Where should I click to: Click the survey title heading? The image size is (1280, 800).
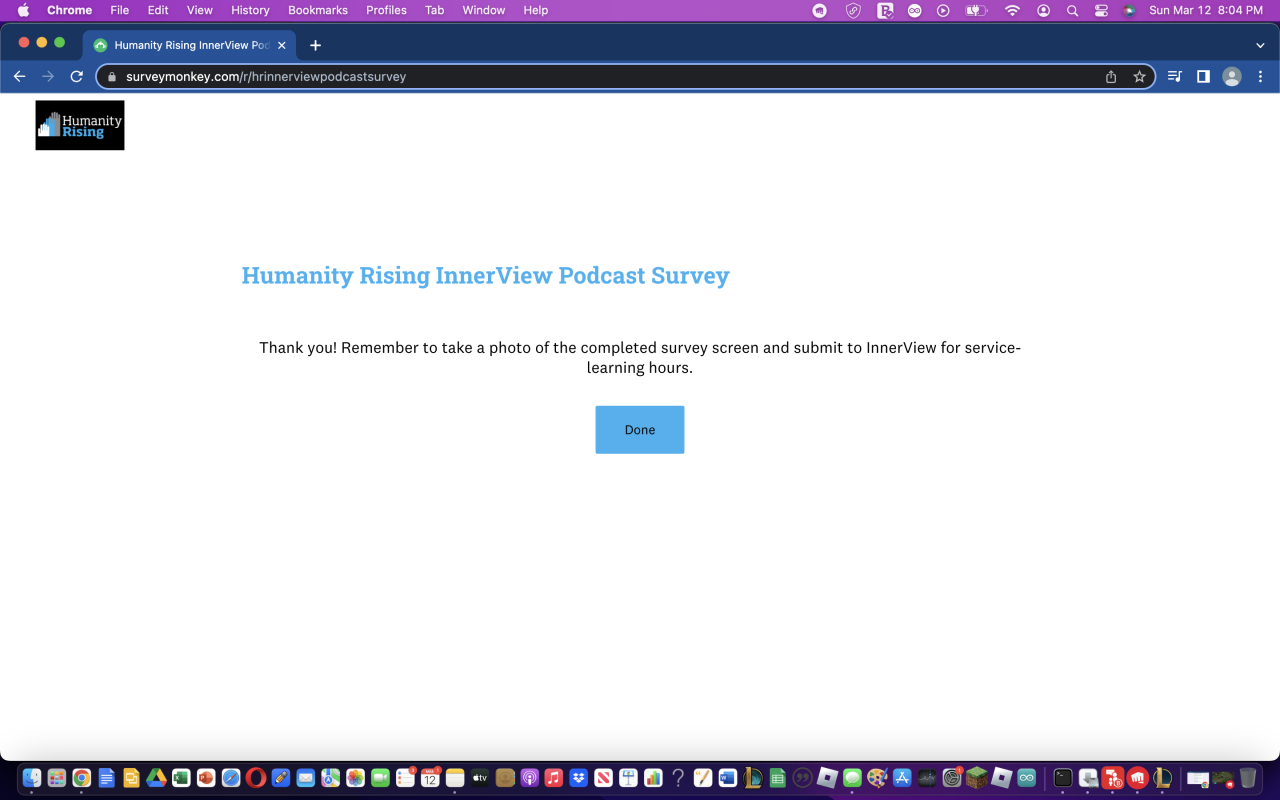tap(486, 276)
